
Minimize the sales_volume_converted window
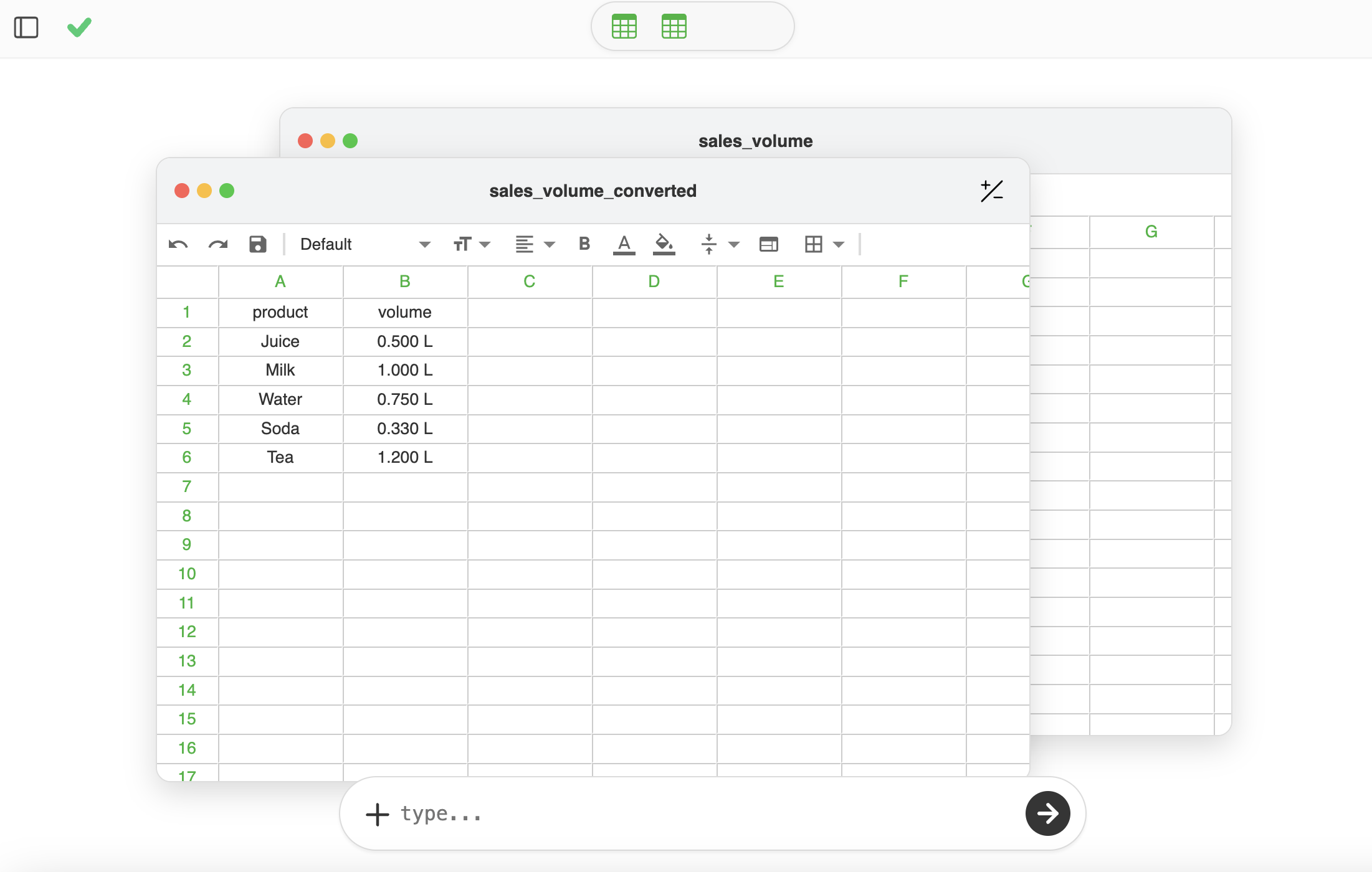pyautogui.click(x=204, y=191)
